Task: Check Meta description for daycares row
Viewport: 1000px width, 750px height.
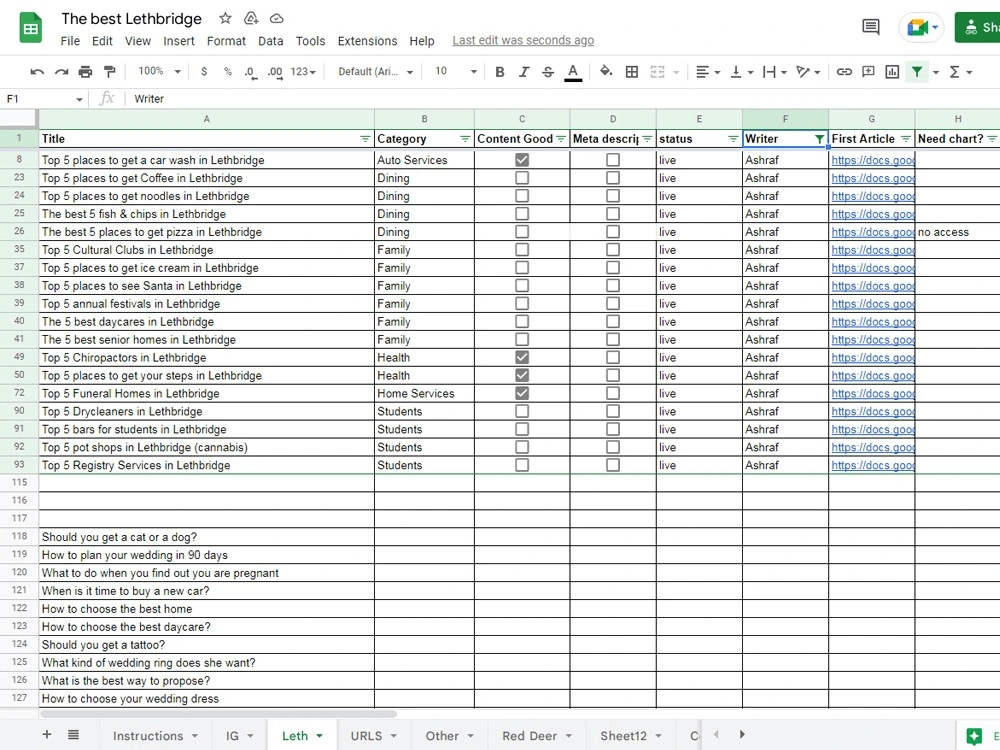Action: [613, 321]
